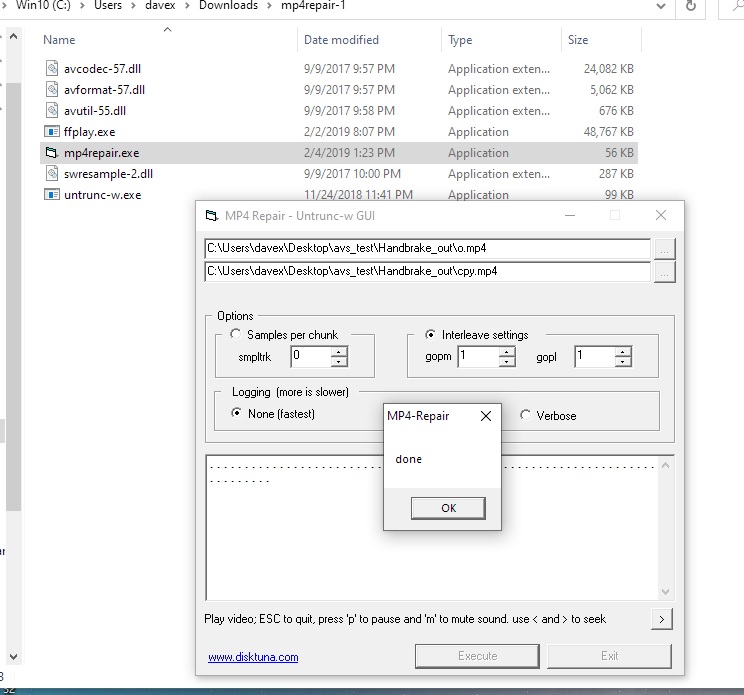Click Explorer navigation pane scroll down arrow
The image size is (744, 695).
(x=14, y=657)
